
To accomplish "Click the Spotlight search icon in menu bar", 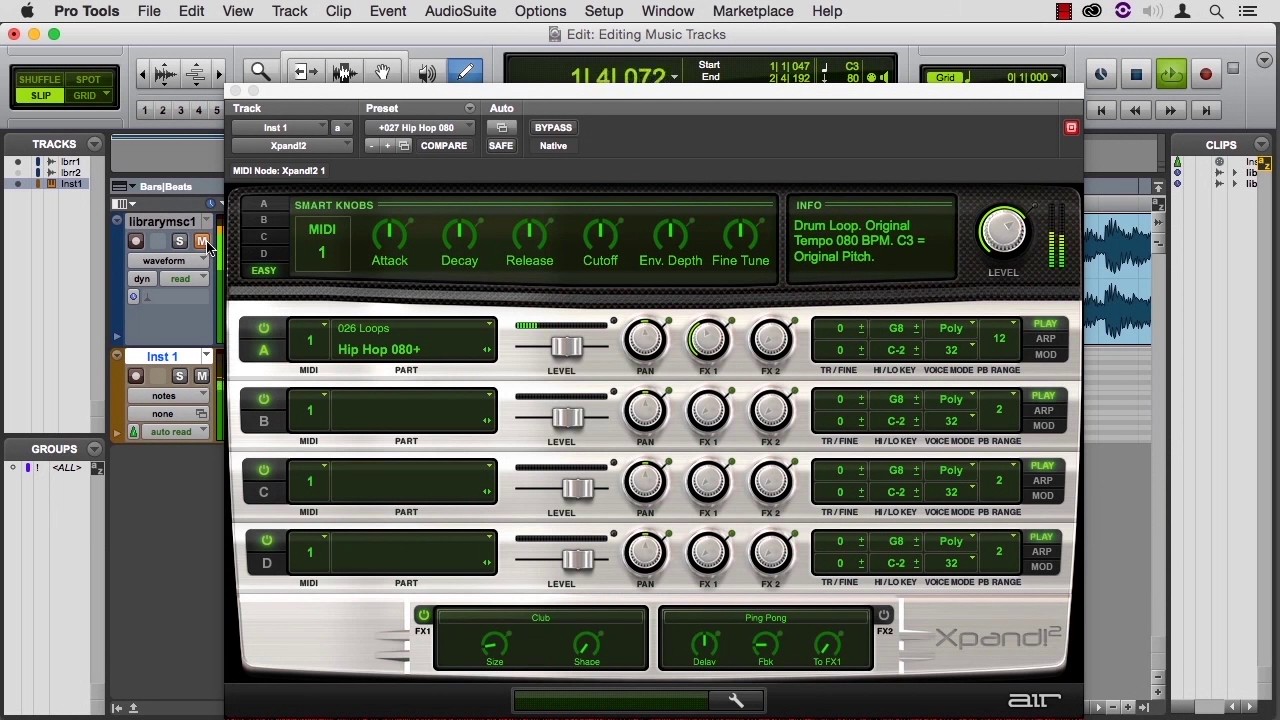I will pos(1216,11).
